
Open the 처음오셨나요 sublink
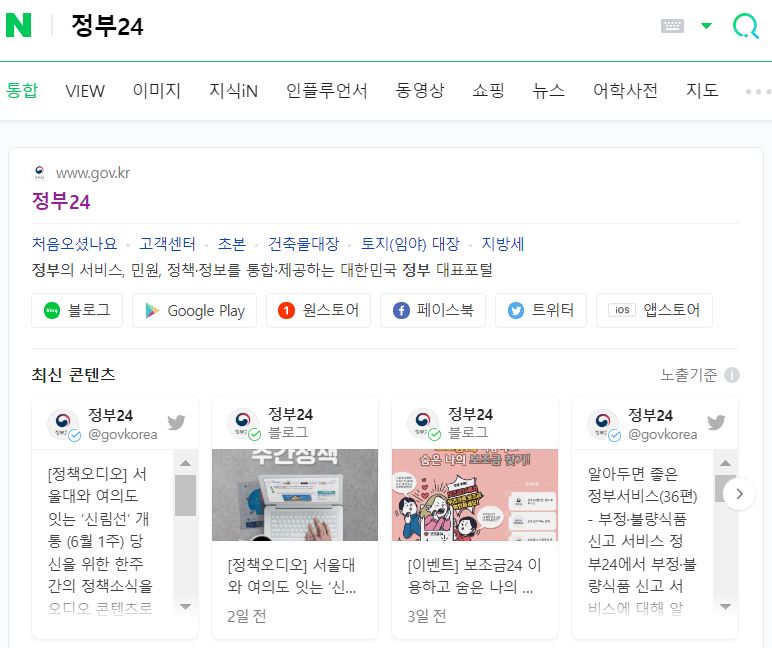click(x=74, y=244)
